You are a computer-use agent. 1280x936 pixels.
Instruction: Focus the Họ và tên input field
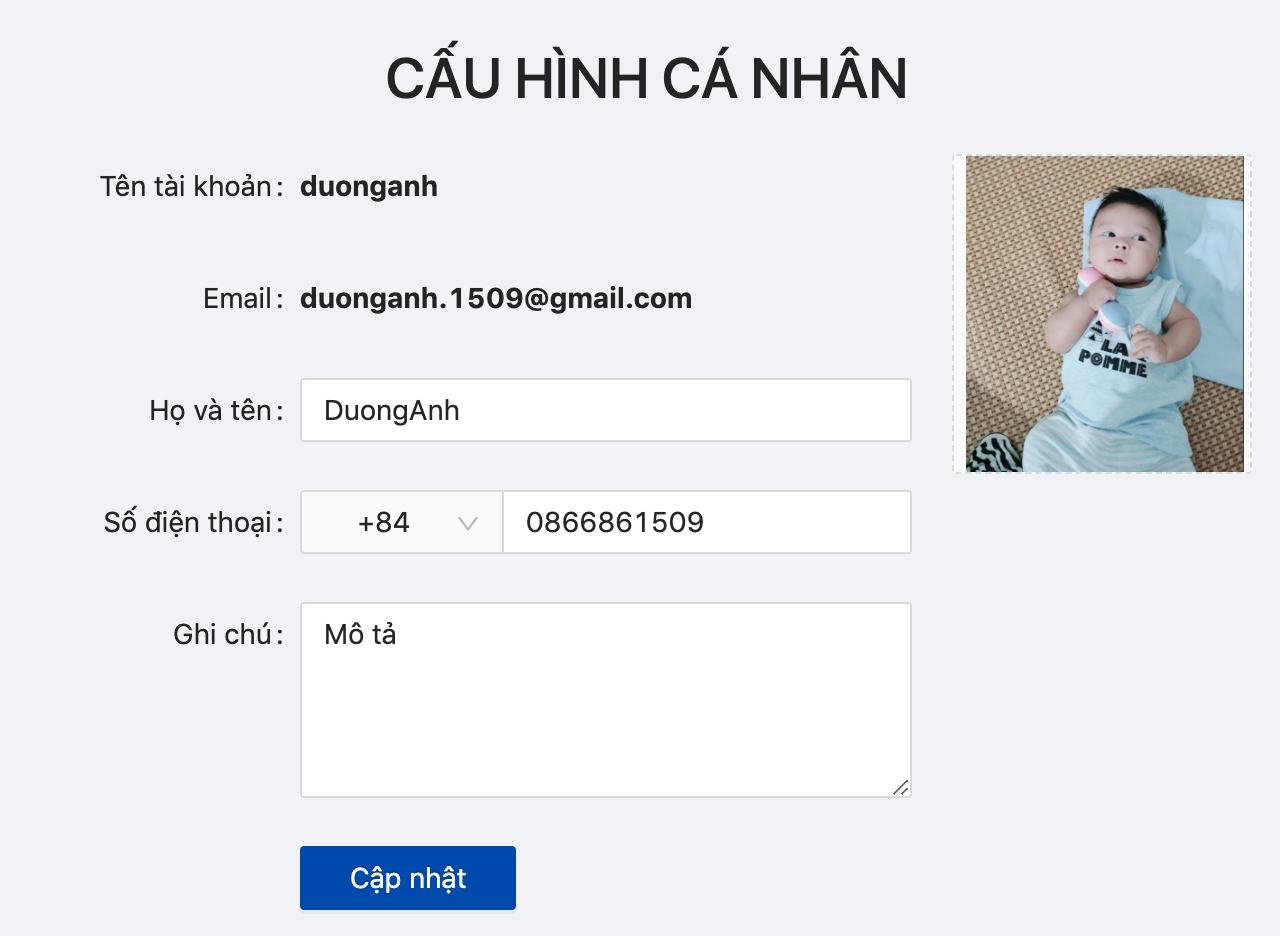(x=606, y=410)
